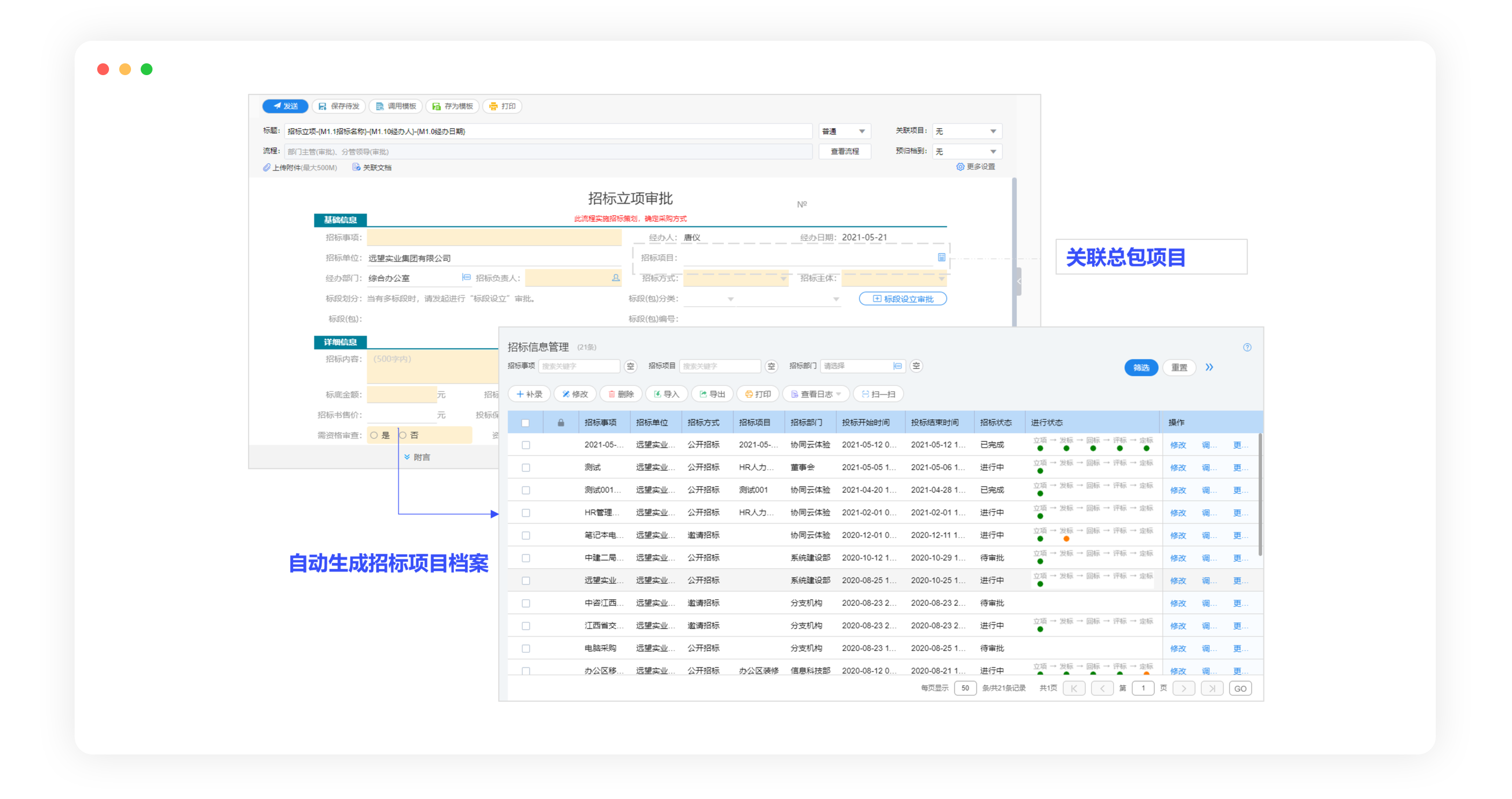This screenshot has height=799, width=1512.
Task: Check the checkbox for the 测试 row
Action: click(525, 467)
